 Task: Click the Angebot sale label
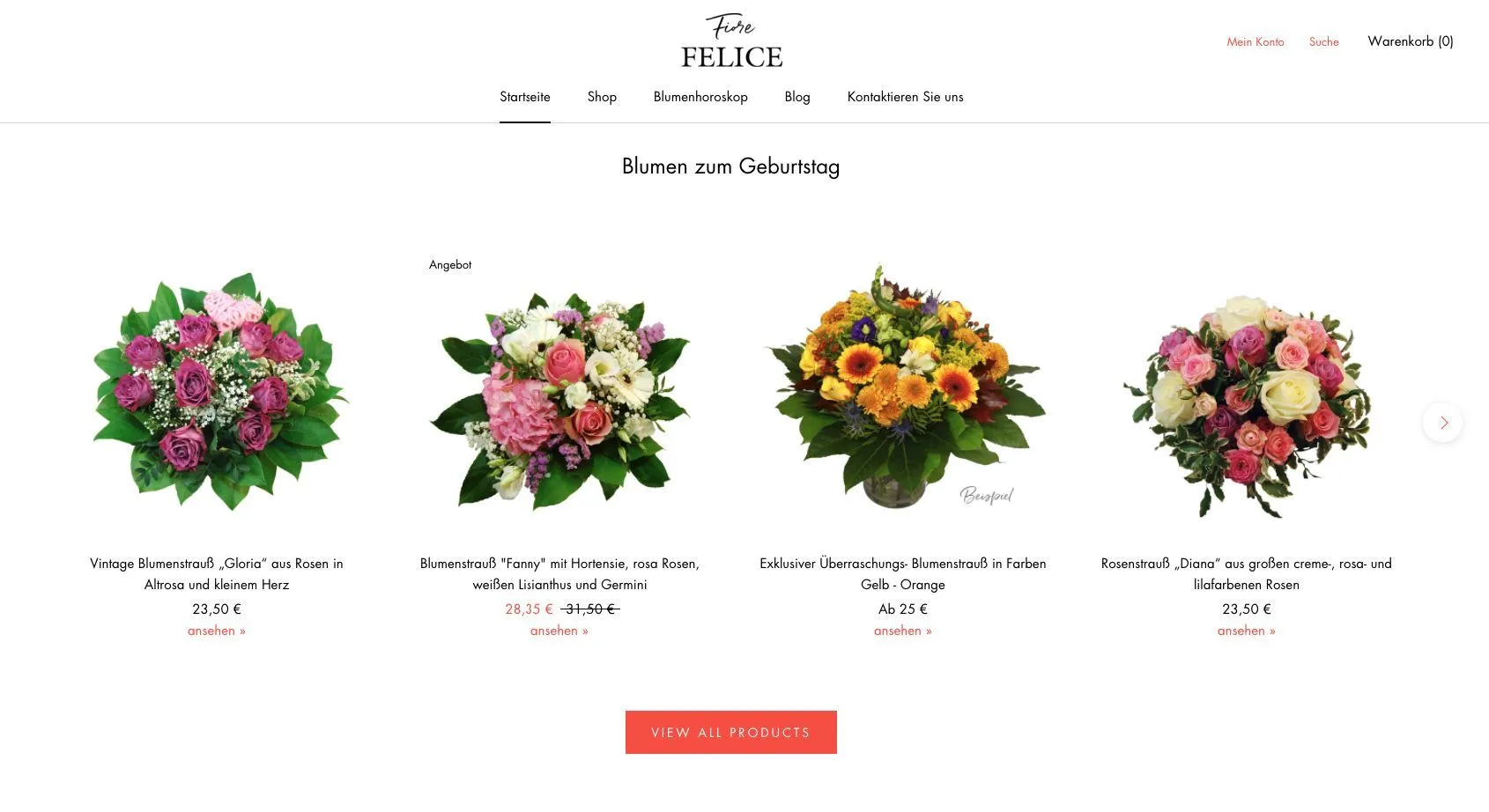coord(450,264)
